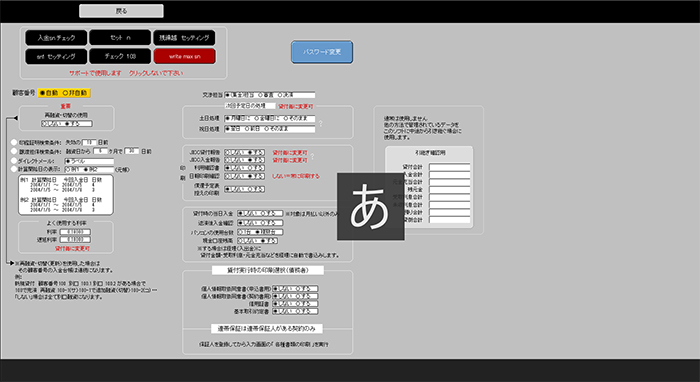The image size is (700, 382).
Task: Select する for 個人情報取扱同意書(契約書用)
Action: 302,296
